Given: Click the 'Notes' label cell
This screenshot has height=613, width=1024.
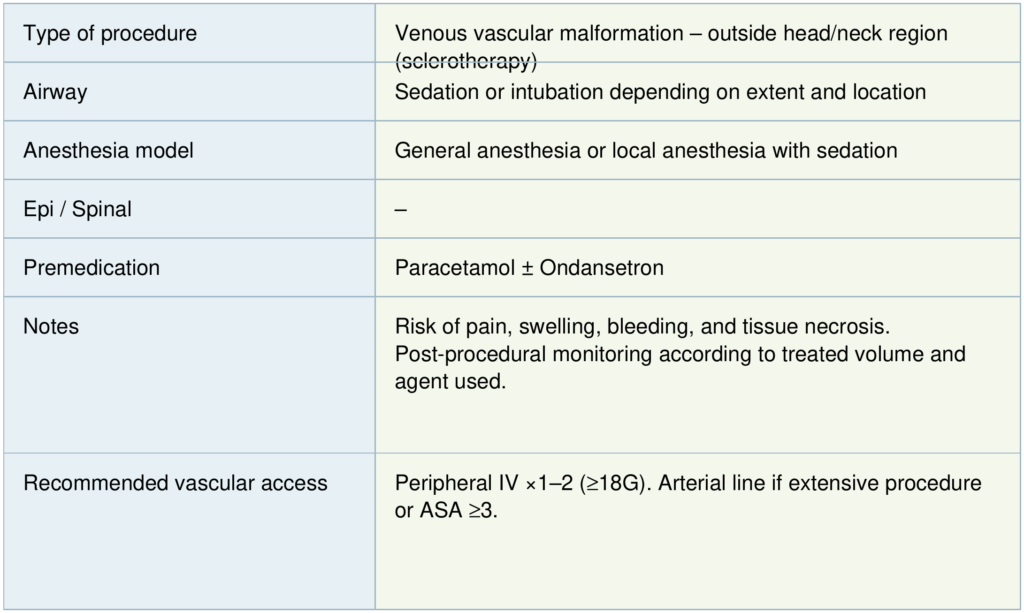Looking at the screenshot, I should click(x=51, y=327).
